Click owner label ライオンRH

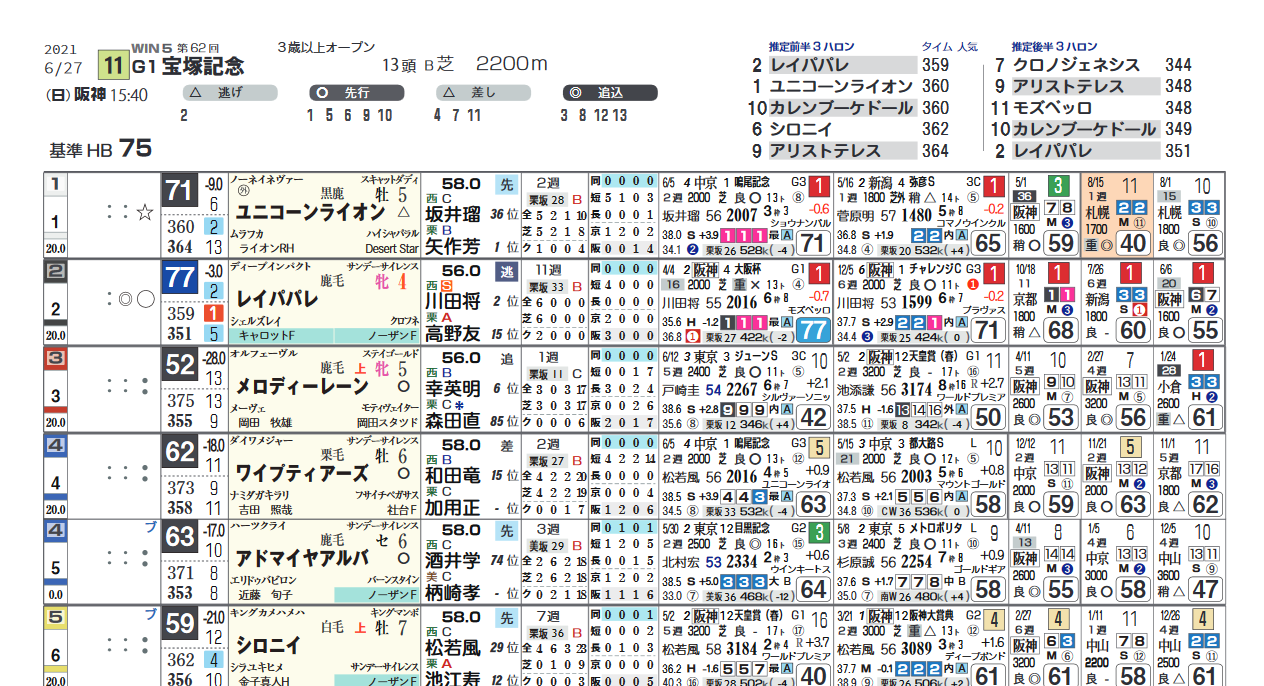pyautogui.click(x=265, y=248)
